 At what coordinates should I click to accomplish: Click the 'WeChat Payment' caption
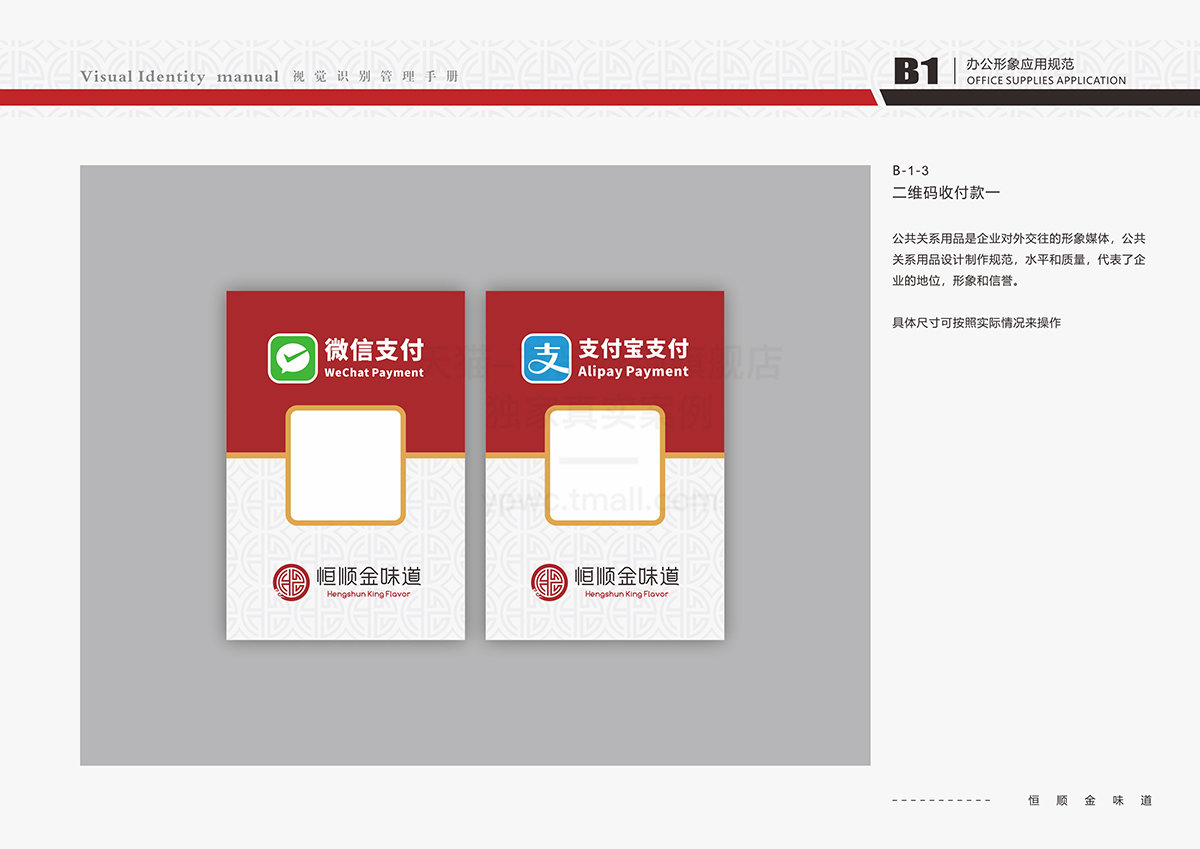tap(374, 373)
